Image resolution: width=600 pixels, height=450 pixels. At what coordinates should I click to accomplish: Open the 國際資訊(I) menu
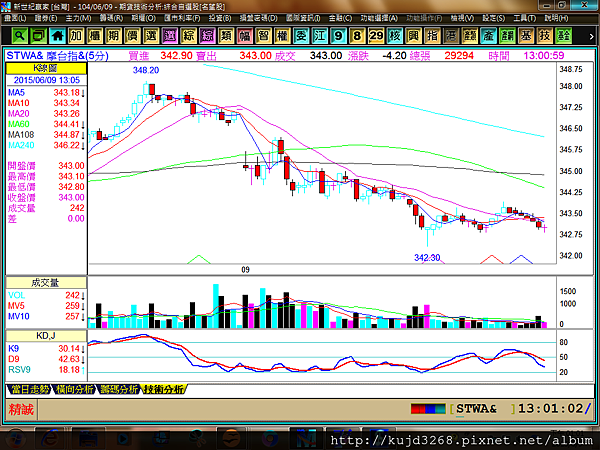303,18
